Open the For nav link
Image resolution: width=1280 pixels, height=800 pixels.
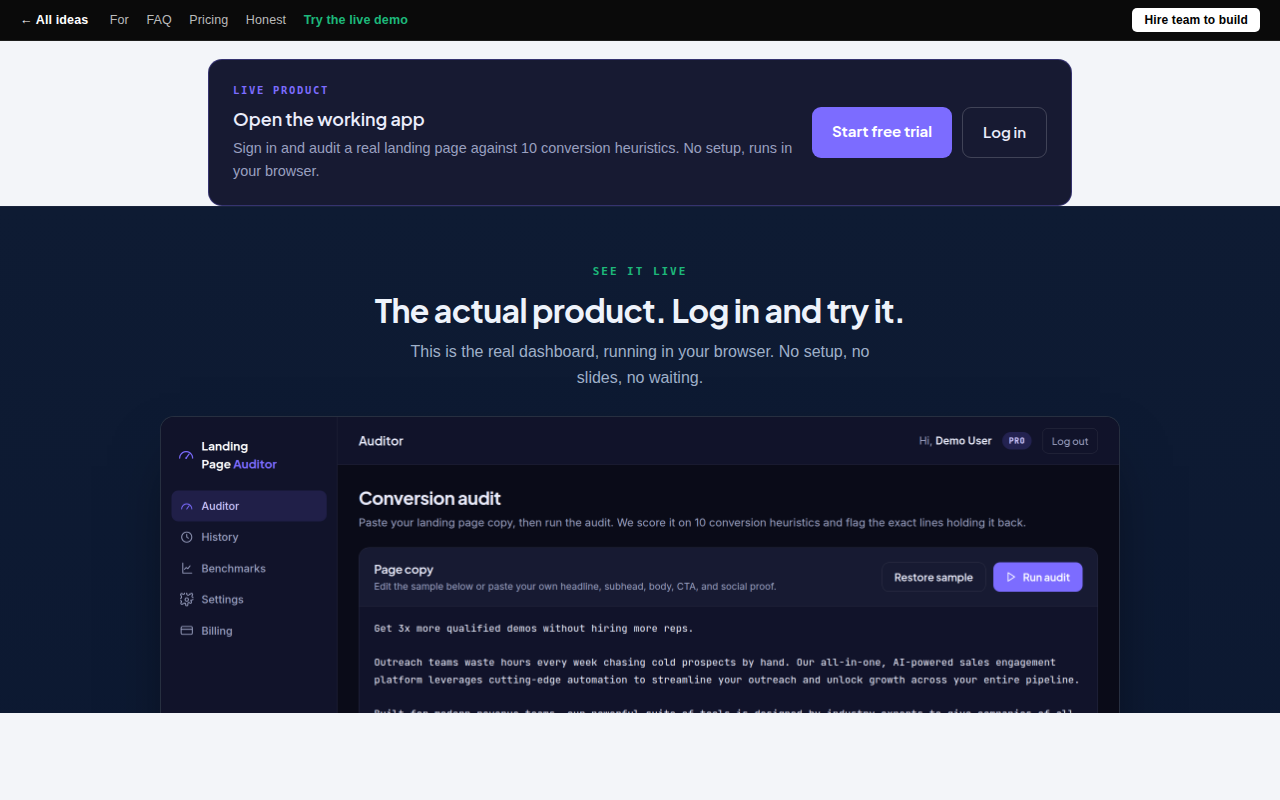119,20
